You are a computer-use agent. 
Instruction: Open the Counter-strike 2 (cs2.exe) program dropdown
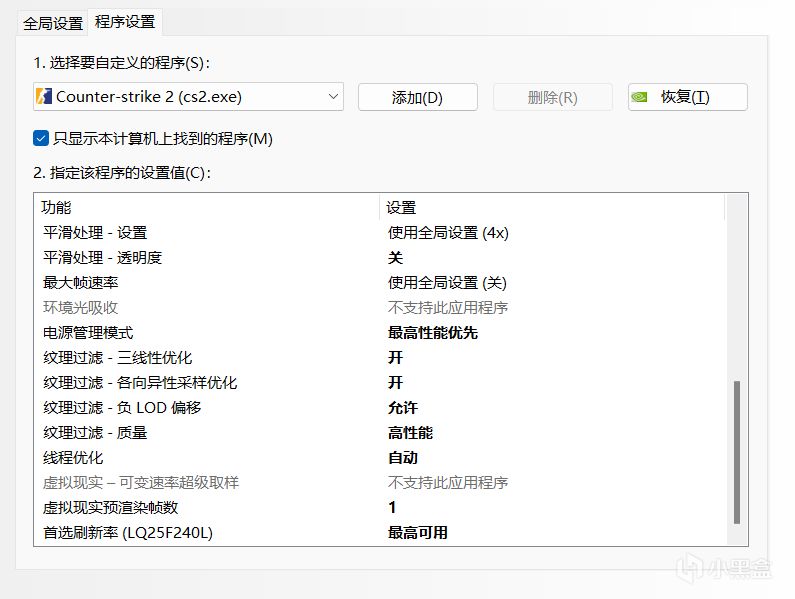[189, 96]
